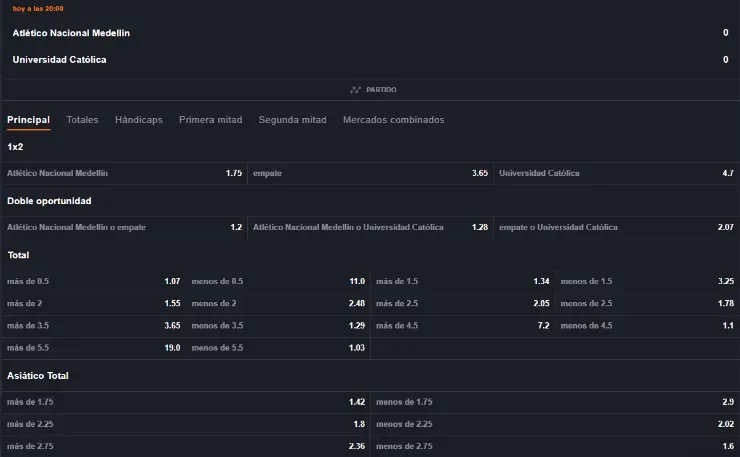Pick más de 2.5 total goals
The image size is (740, 457).
(462, 303)
